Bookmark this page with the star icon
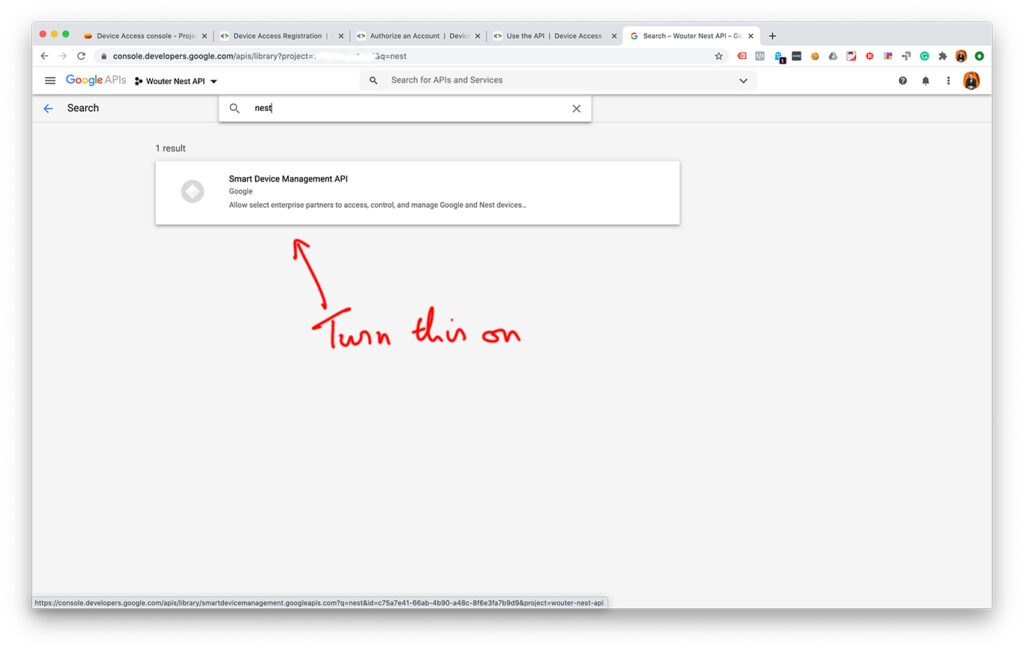Viewport: 1024px width, 651px height. pos(719,56)
